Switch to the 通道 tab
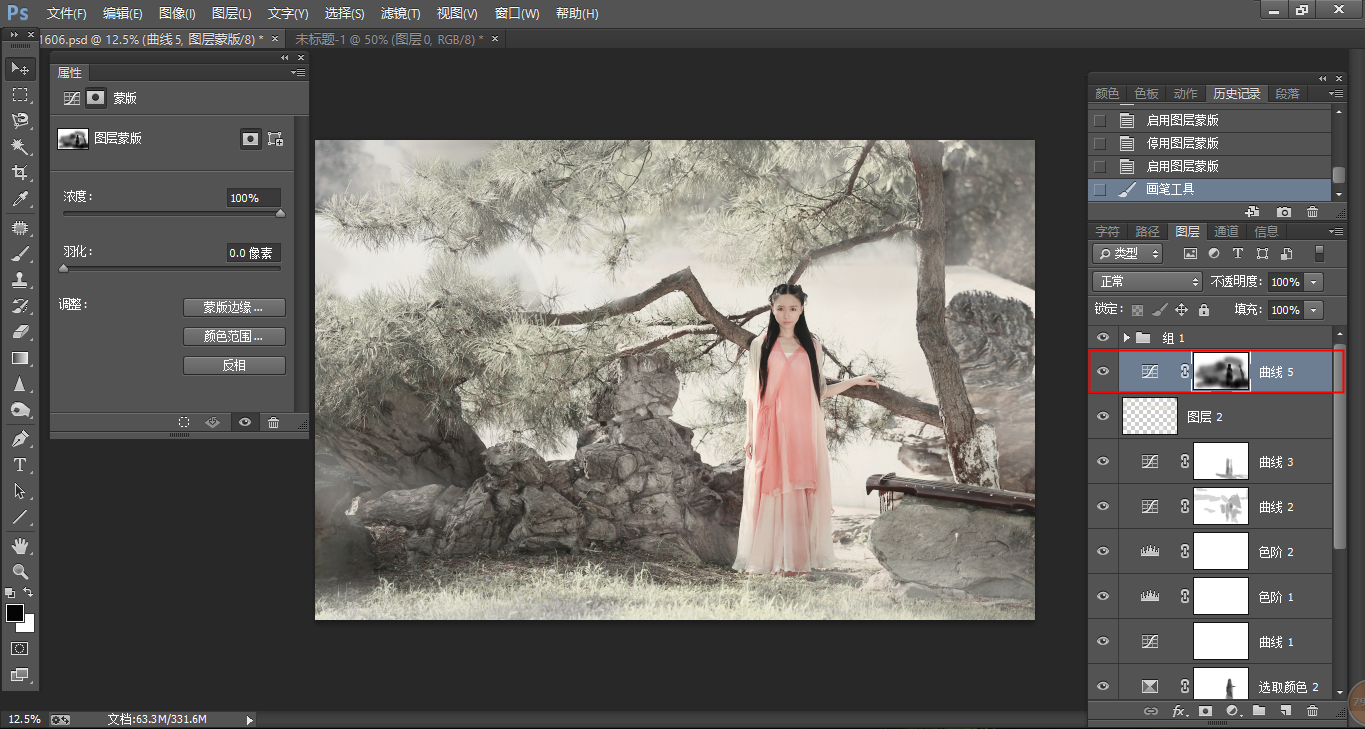The width and height of the screenshot is (1365, 729). coord(1226,232)
